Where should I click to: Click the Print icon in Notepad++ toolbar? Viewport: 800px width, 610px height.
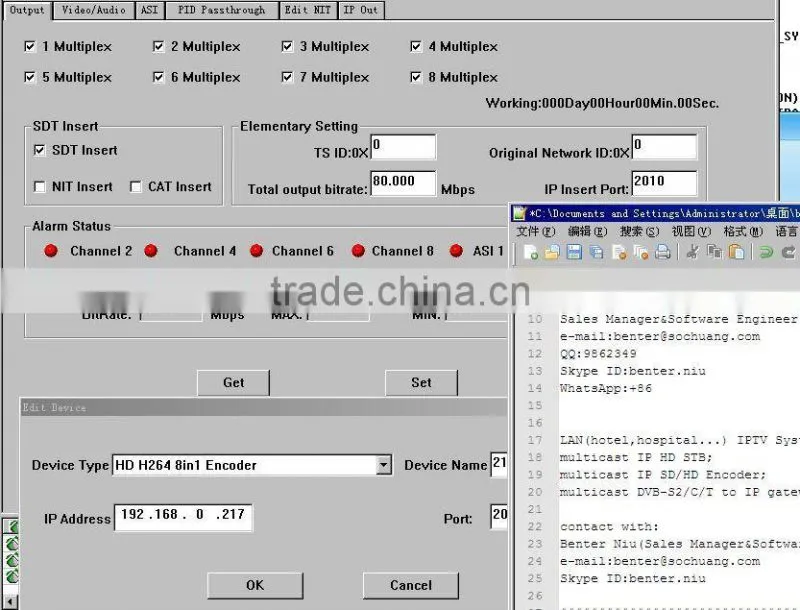pos(663,252)
